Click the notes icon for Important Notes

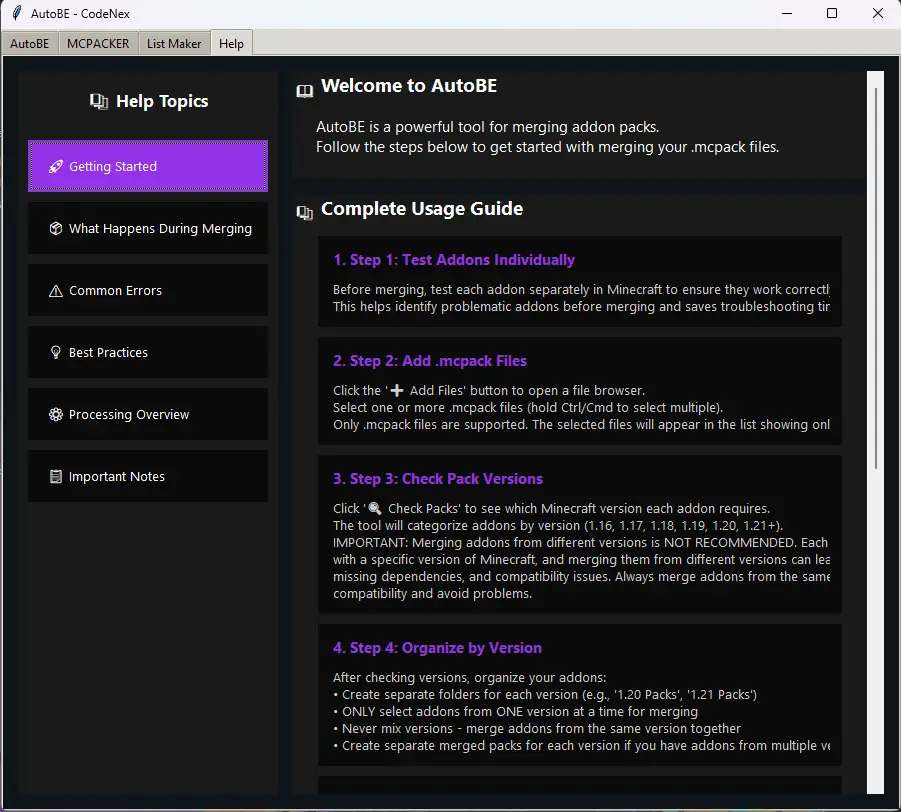[x=56, y=477]
